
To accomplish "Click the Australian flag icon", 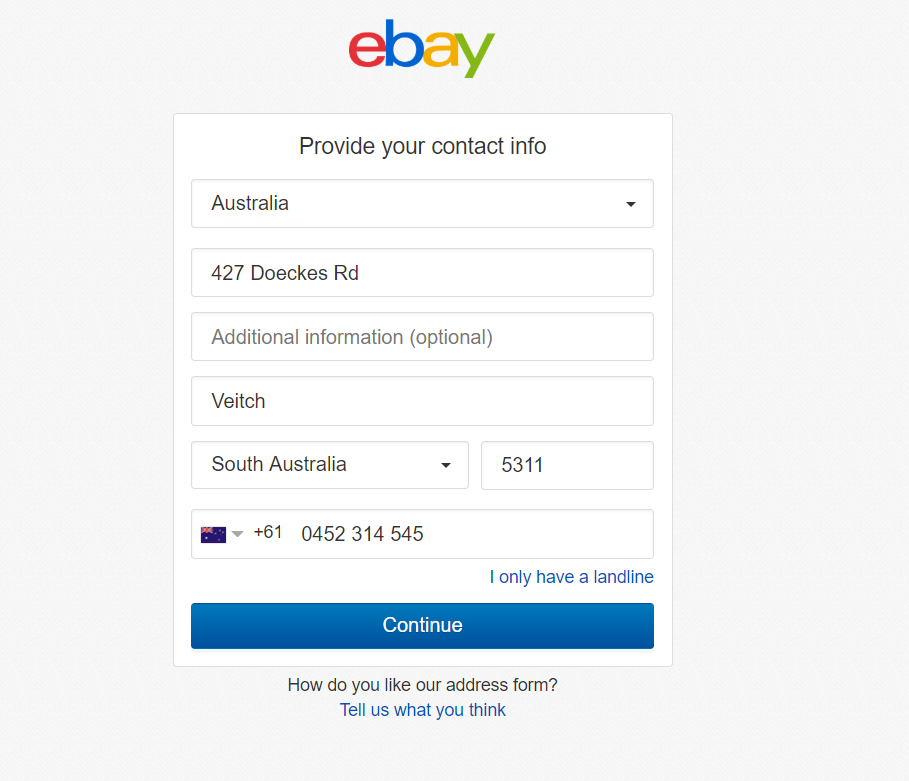I will 213,534.
